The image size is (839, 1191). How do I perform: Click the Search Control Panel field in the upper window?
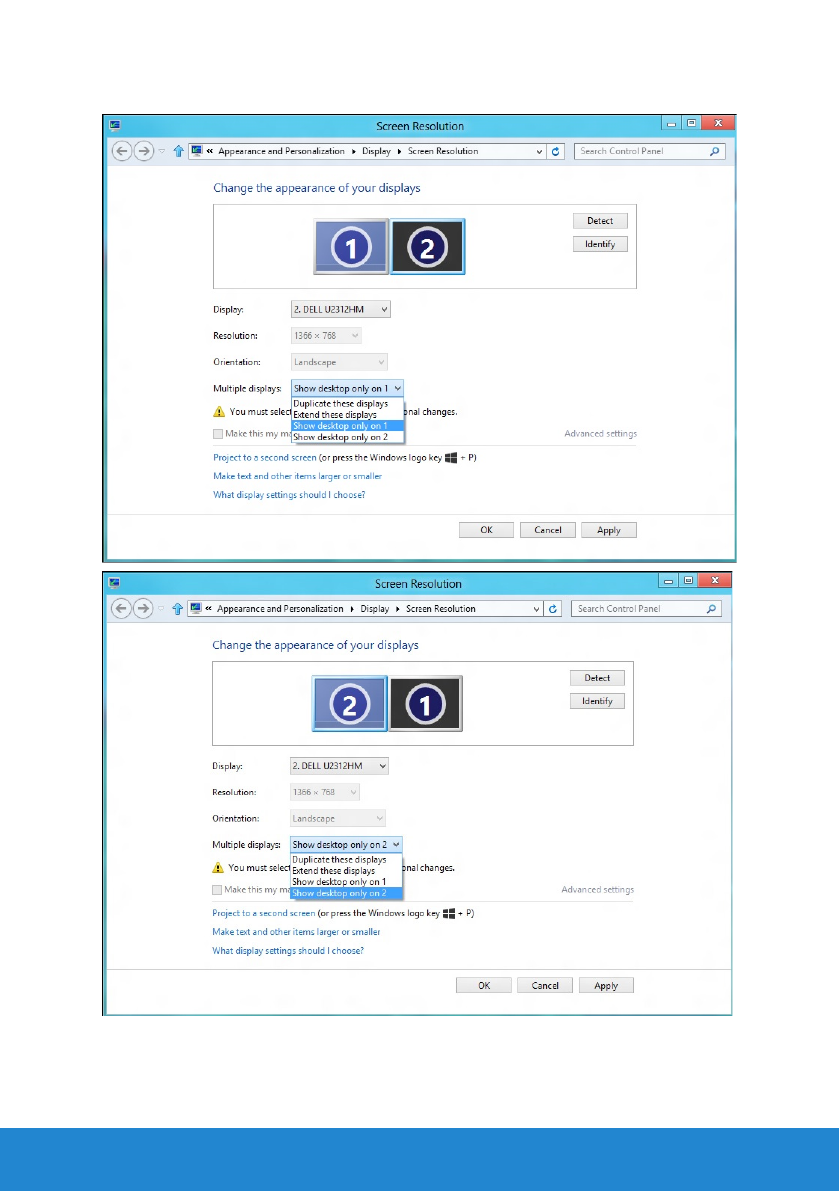[640, 152]
